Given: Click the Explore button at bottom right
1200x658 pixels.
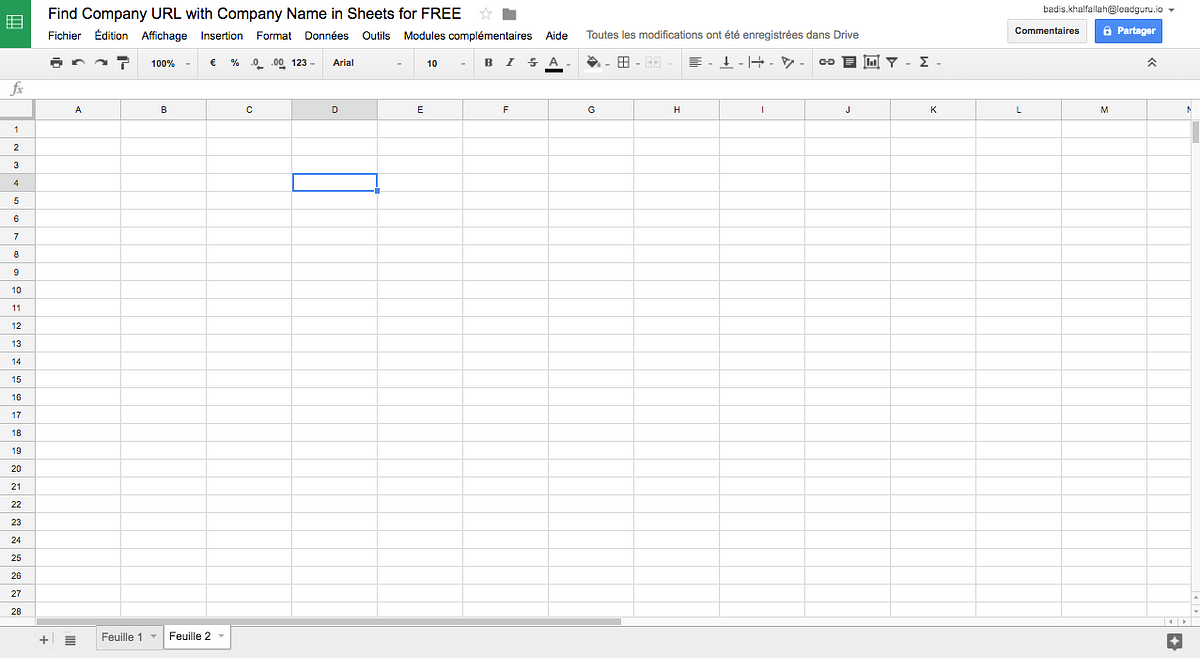Looking at the screenshot, I should [1175, 641].
